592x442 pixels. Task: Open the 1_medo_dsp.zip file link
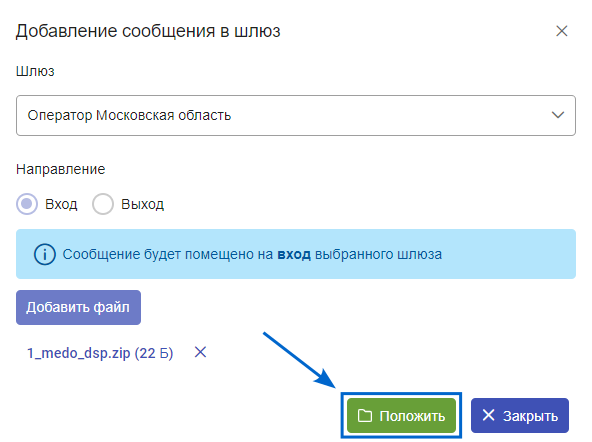[x=100, y=353]
